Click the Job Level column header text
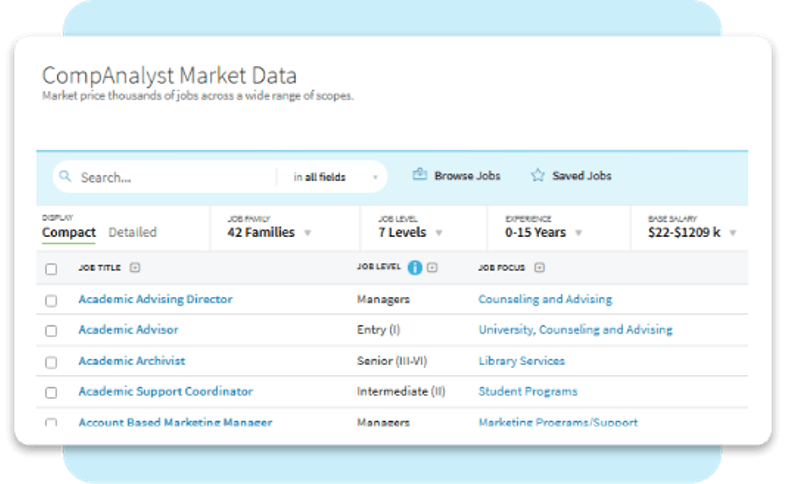This screenshot has height=484, width=786. (378, 267)
